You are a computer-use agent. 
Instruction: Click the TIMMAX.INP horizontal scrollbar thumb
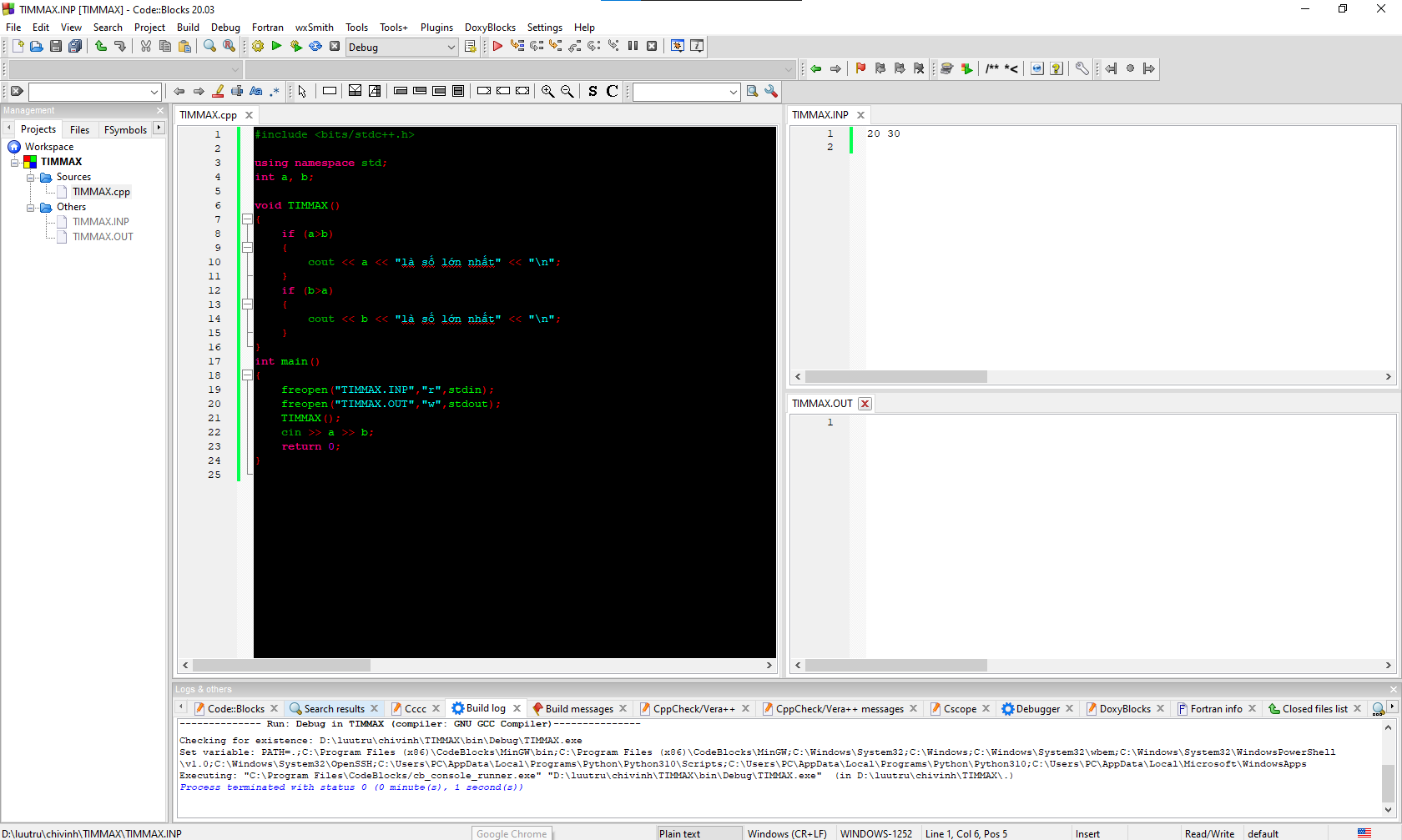pos(895,377)
